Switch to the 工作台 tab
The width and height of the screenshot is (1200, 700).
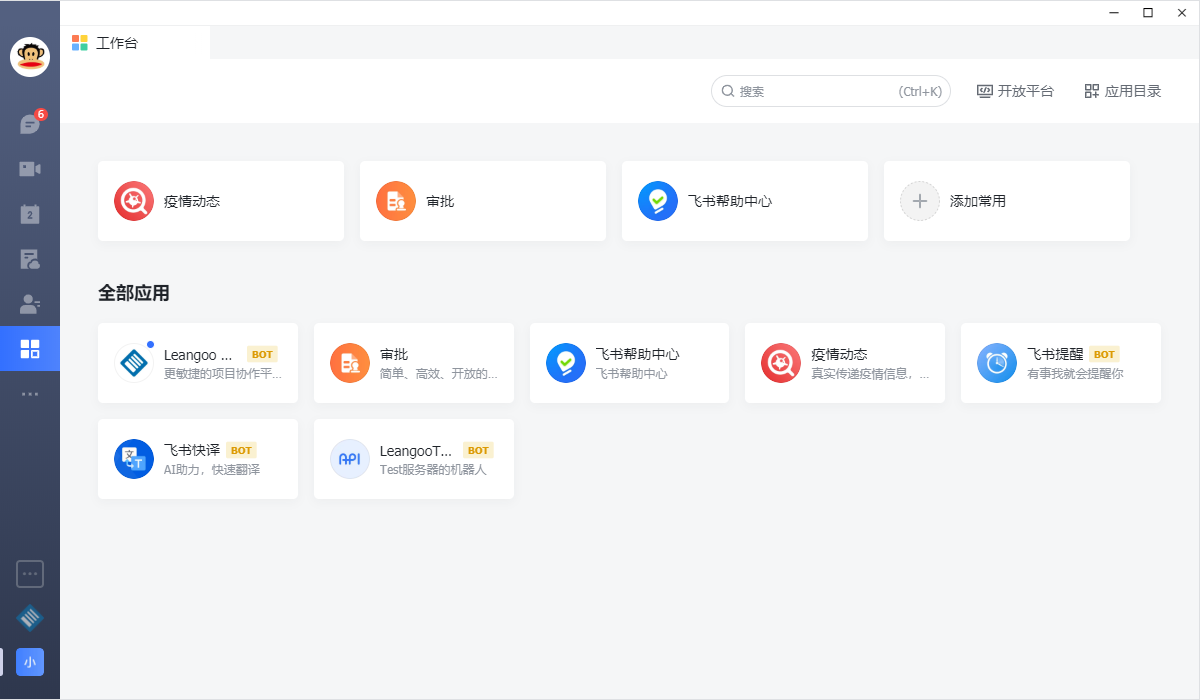117,43
